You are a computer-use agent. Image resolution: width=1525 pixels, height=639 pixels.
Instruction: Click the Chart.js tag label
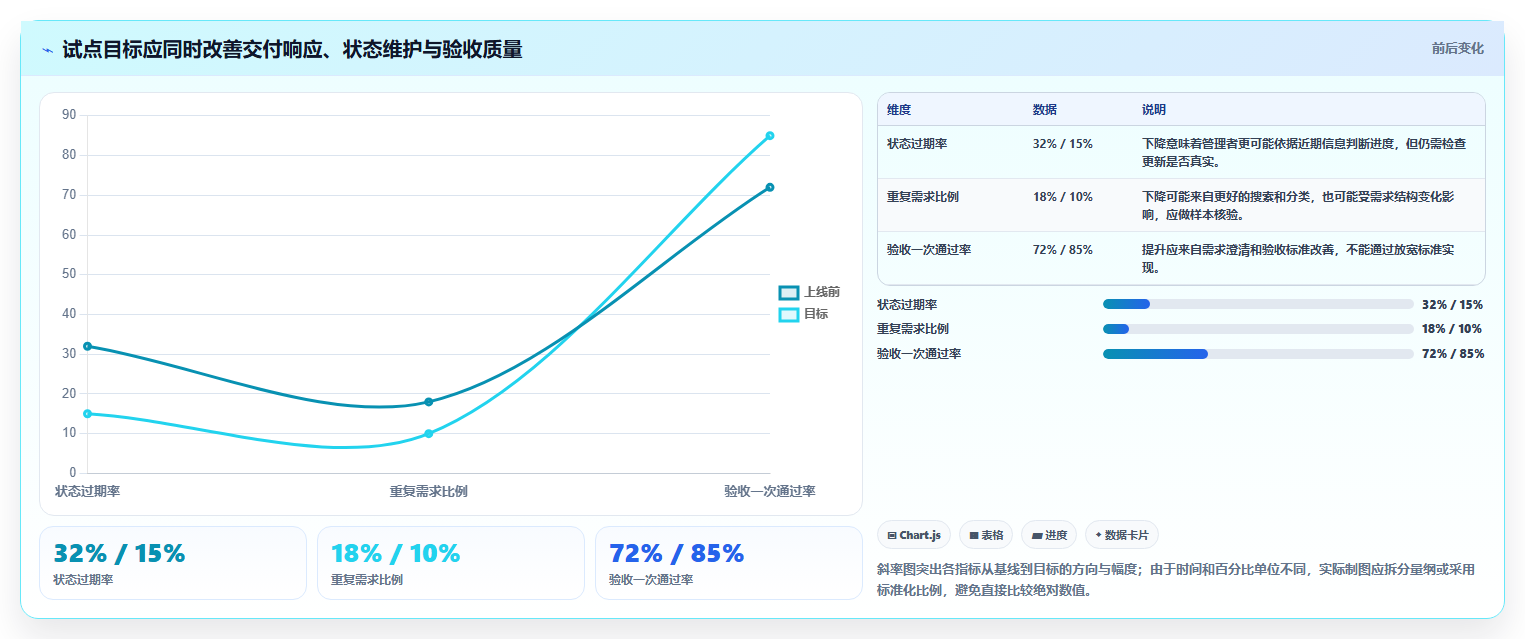pyautogui.click(x=920, y=536)
